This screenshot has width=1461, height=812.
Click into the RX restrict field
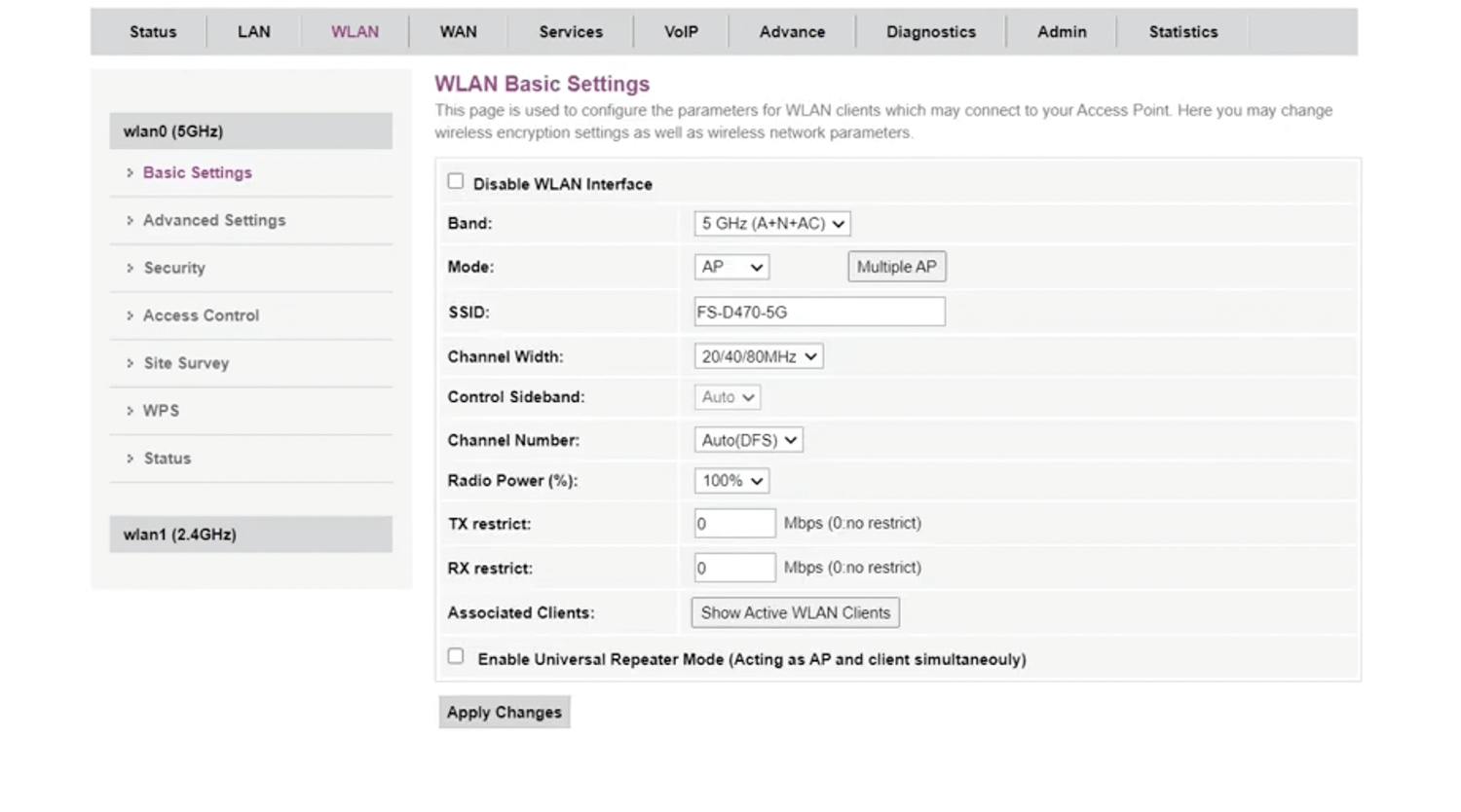coord(734,568)
